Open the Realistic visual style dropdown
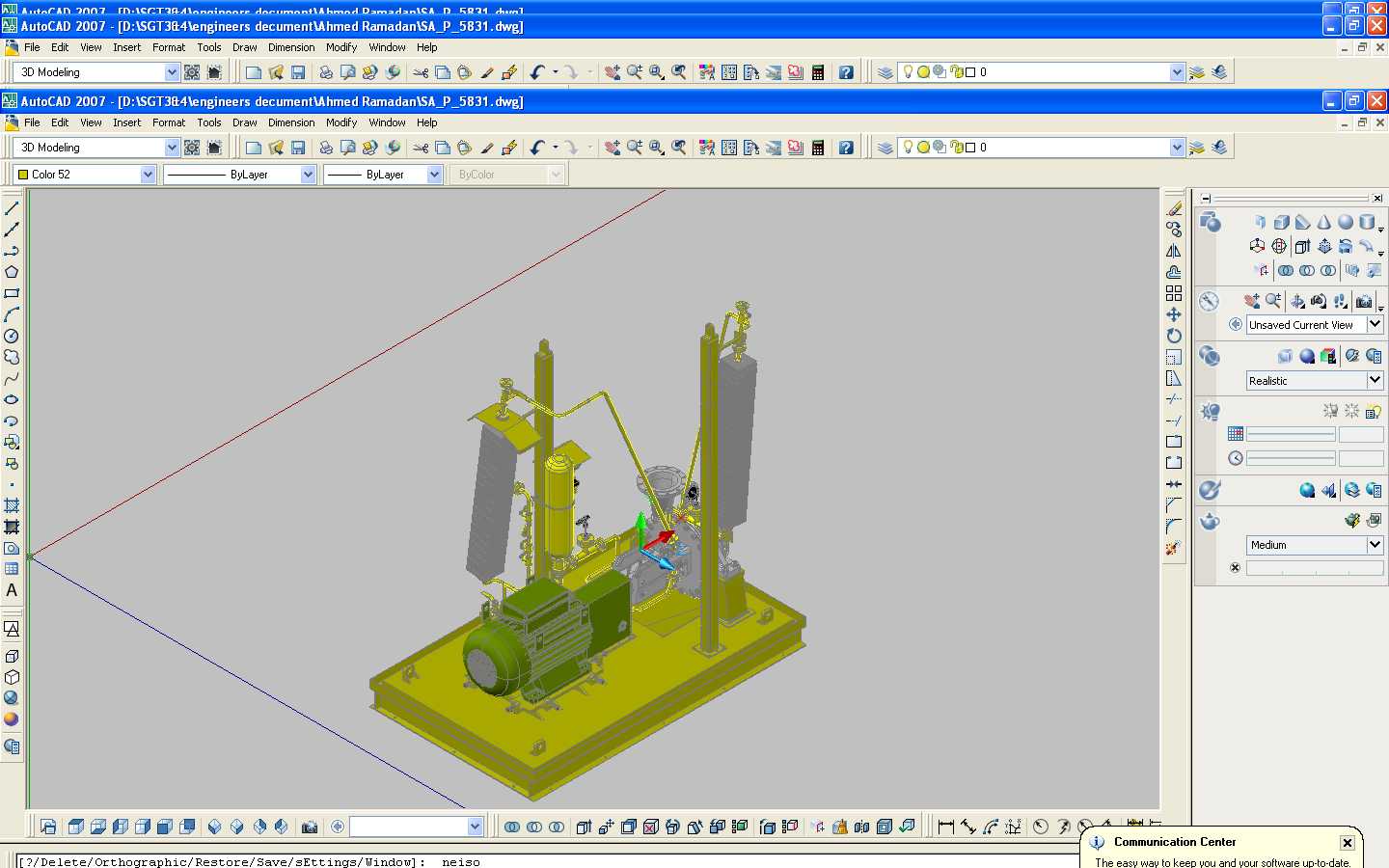This screenshot has height=868, width=1389. pyautogui.click(x=1375, y=381)
